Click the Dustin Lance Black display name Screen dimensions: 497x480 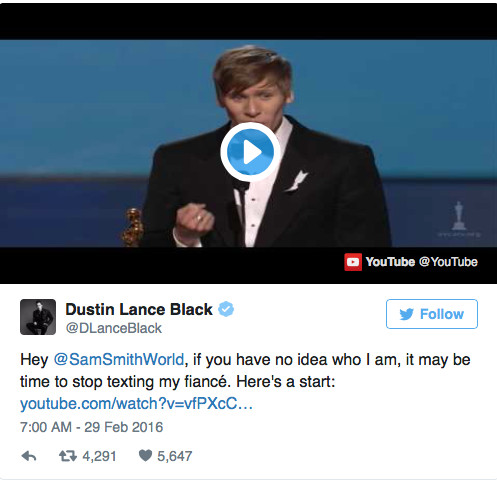139,309
